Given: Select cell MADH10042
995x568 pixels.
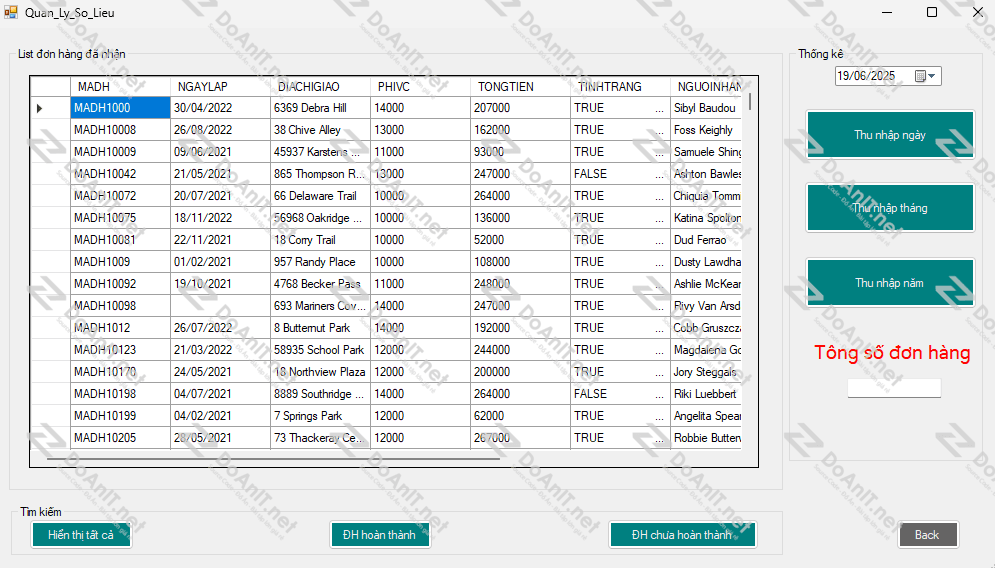Looking at the screenshot, I should point(120,174).
